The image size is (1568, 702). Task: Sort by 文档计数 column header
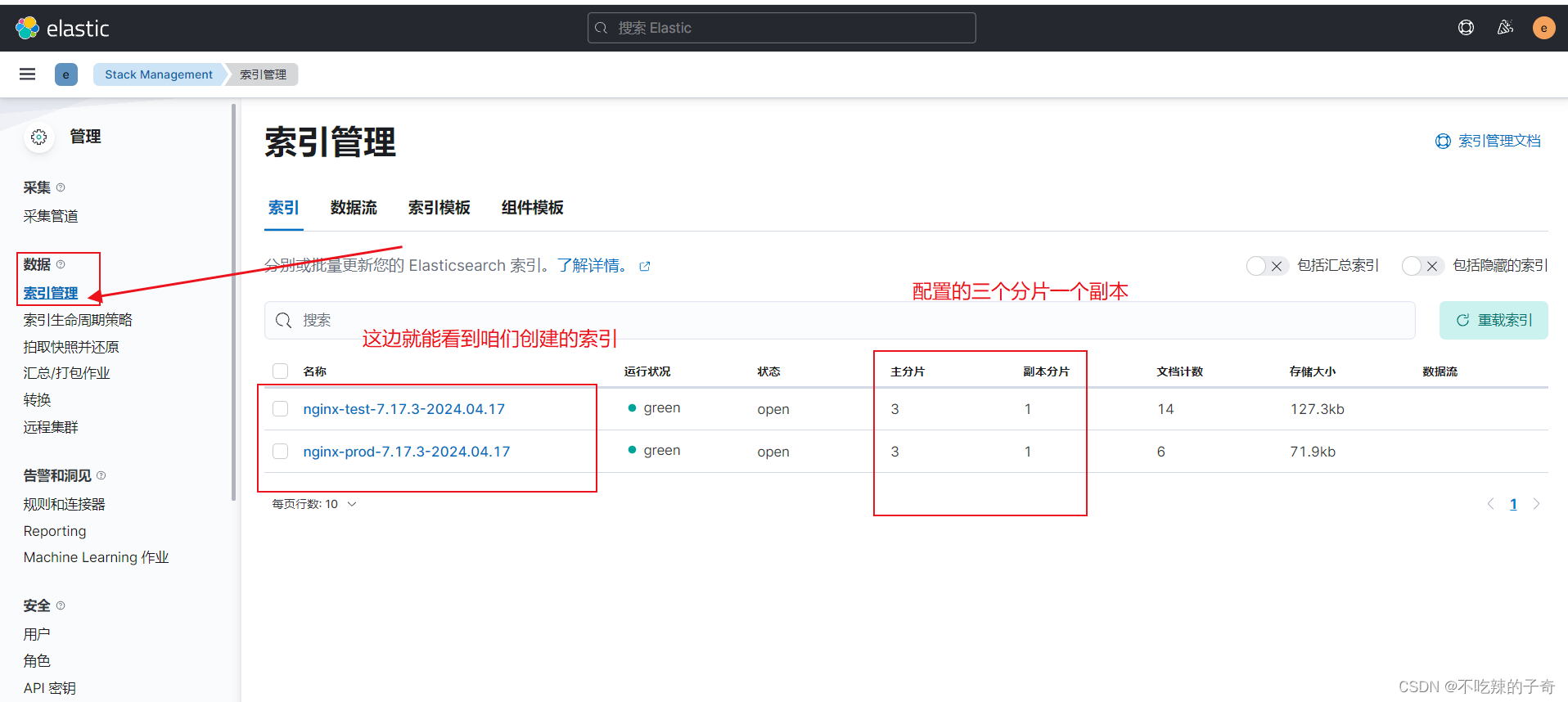(x=1179, y=371)
